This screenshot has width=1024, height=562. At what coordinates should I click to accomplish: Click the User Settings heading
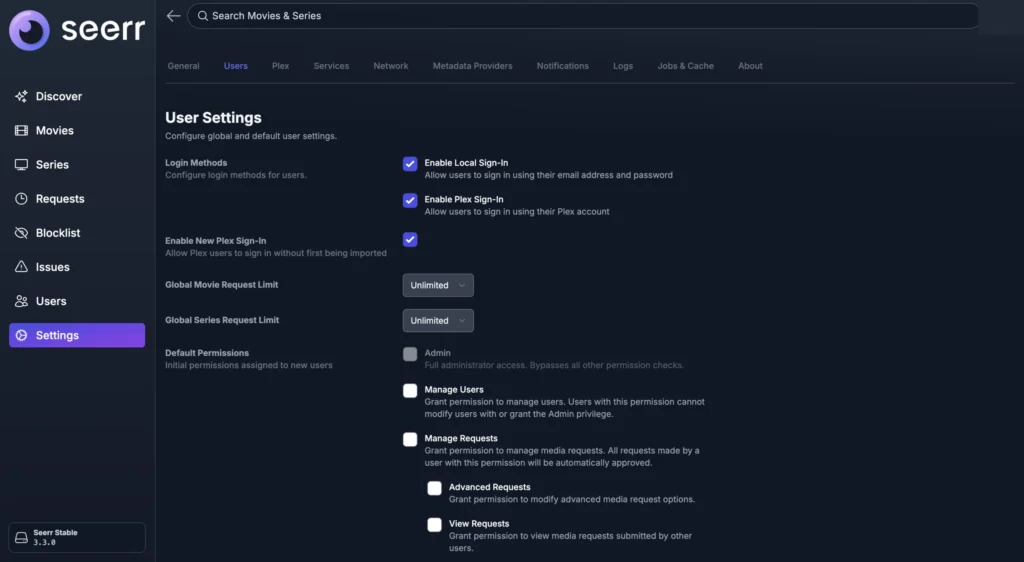point(214,117)
